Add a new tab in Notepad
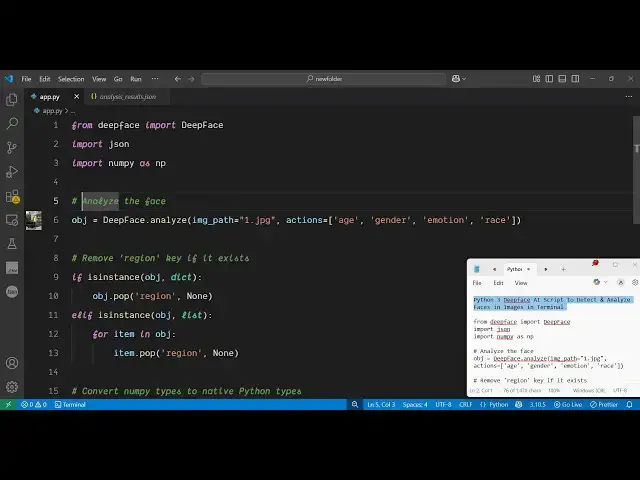Screen dimensions: 640x480 (563, 269)
